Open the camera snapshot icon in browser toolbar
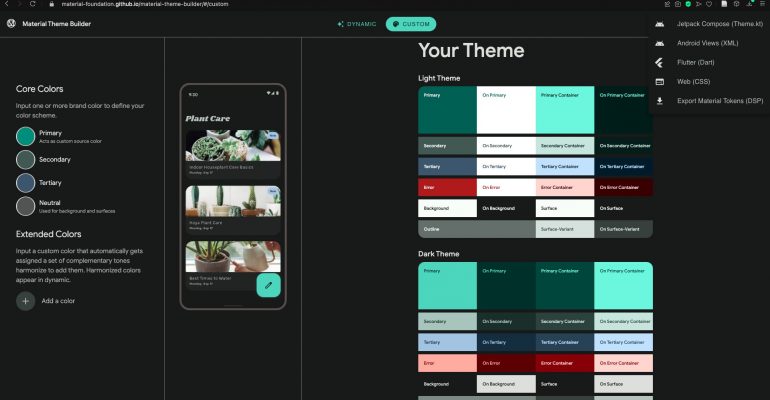 (678, 4)
